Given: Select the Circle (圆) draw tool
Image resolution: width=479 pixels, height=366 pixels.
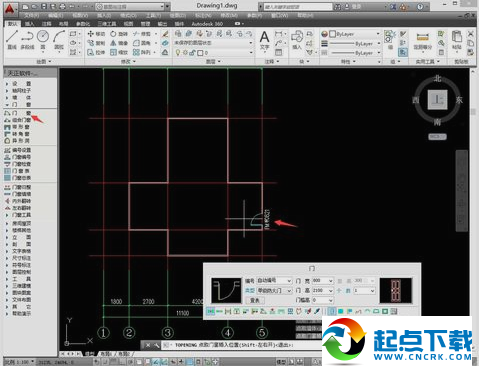Looking at the screenshot, I should [43, 39].
